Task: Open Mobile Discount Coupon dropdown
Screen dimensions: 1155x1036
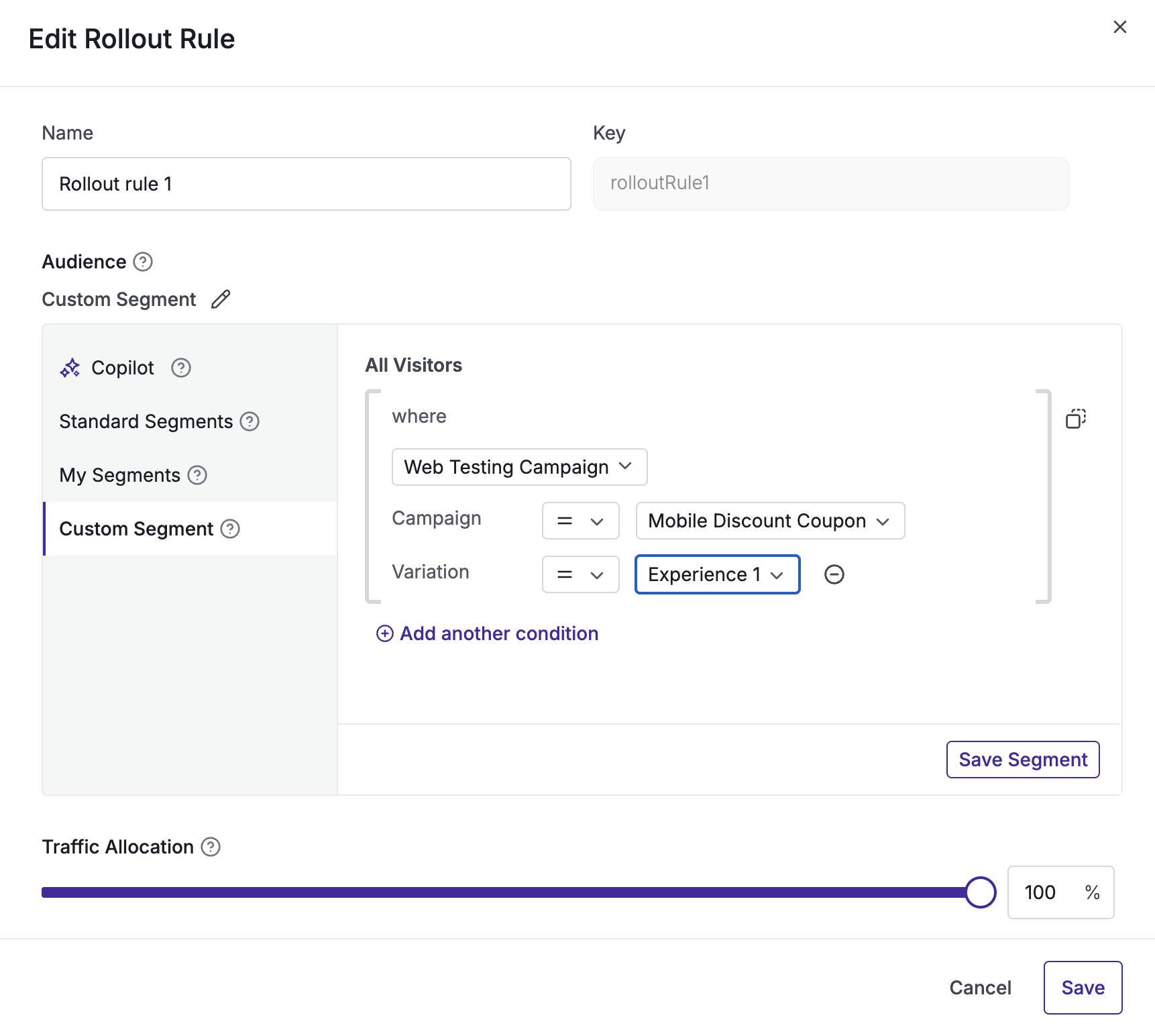Action: [x=771, y=521]
